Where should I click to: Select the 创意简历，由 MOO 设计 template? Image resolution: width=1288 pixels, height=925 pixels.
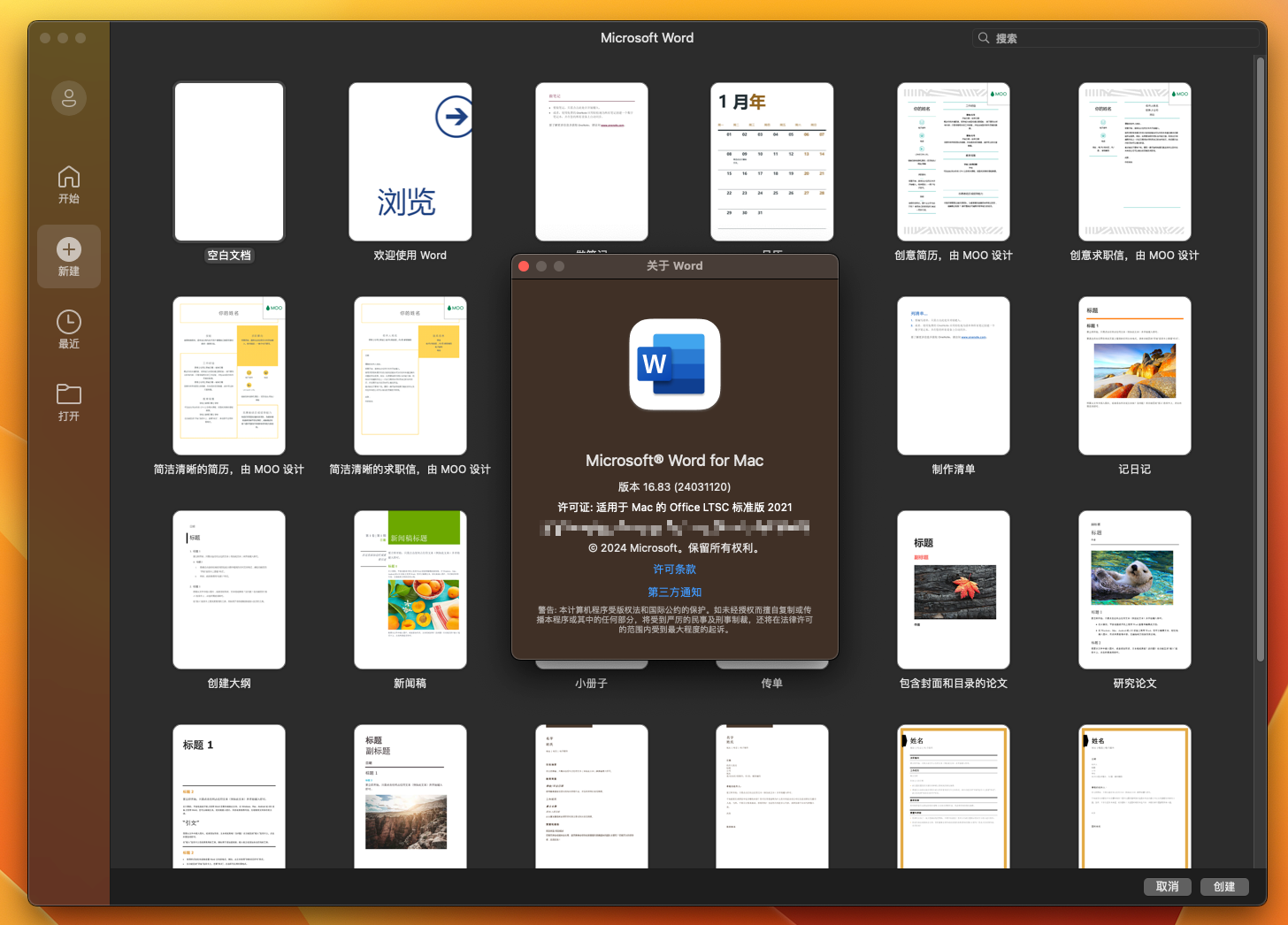954,162
